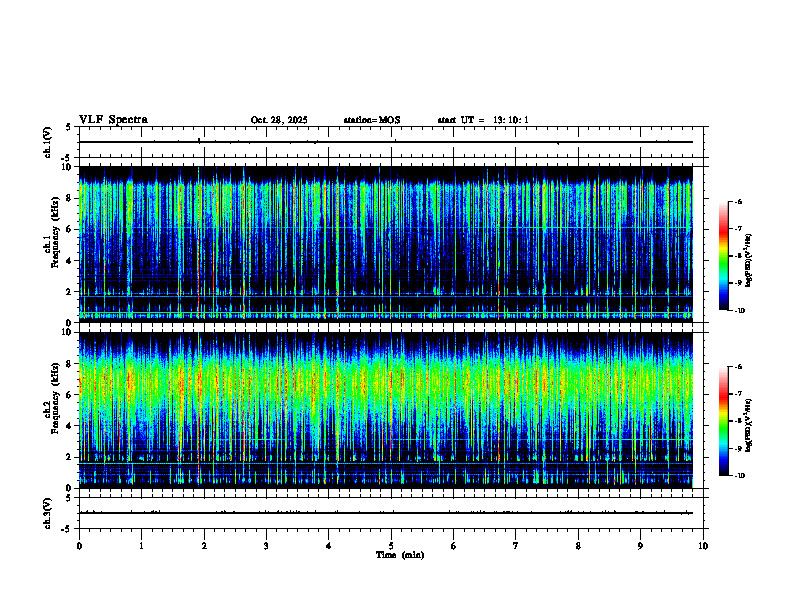Viewport: 792px width, 612px height.
Task: Click the time axis tick label "1"
Action: (141, 546)
